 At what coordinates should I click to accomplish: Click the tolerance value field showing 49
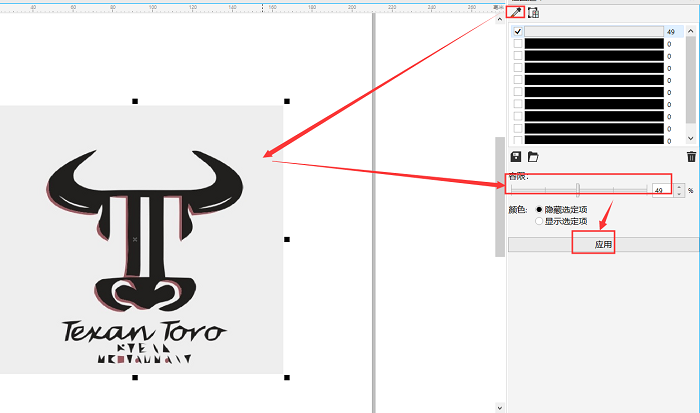click(662, 189)
